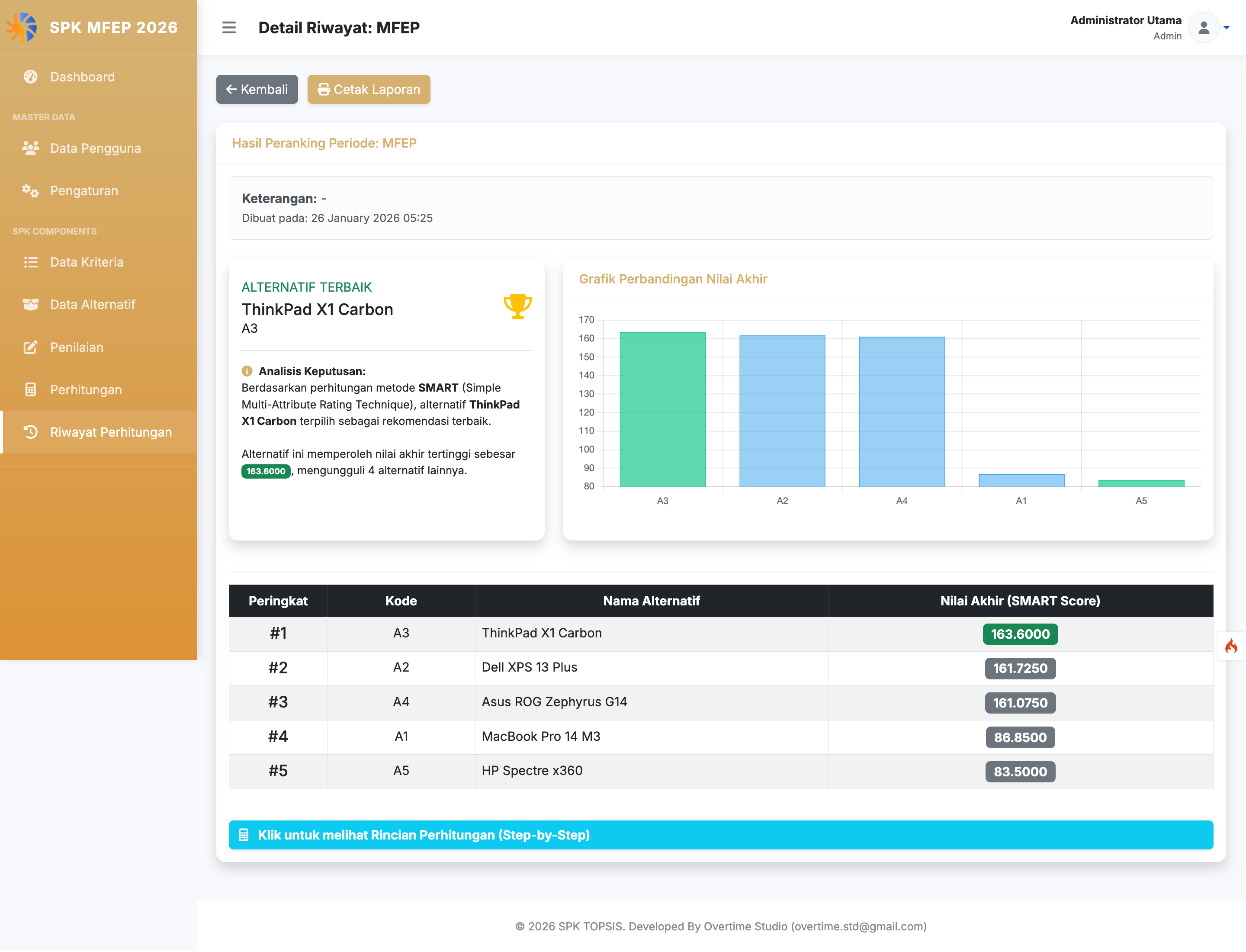Click the A2 code cell in the table
Screen dimensions: 1246x952
point(401,668)
